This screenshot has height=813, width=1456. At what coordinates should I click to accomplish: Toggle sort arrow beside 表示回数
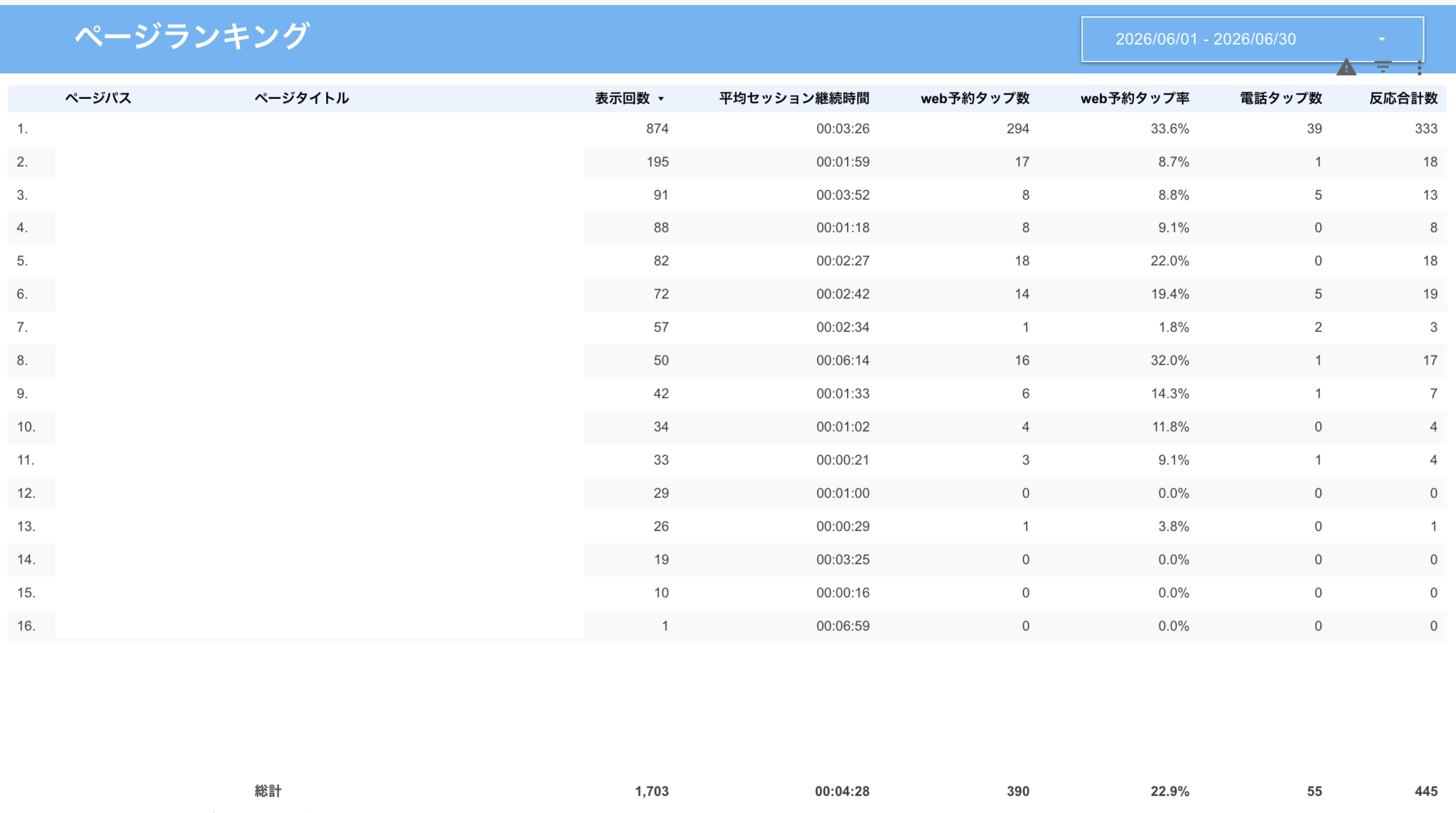[661, 99]
